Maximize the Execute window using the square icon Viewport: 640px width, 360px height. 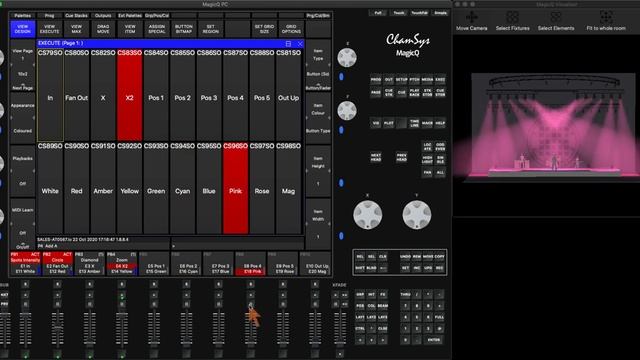tap(288, 44)
